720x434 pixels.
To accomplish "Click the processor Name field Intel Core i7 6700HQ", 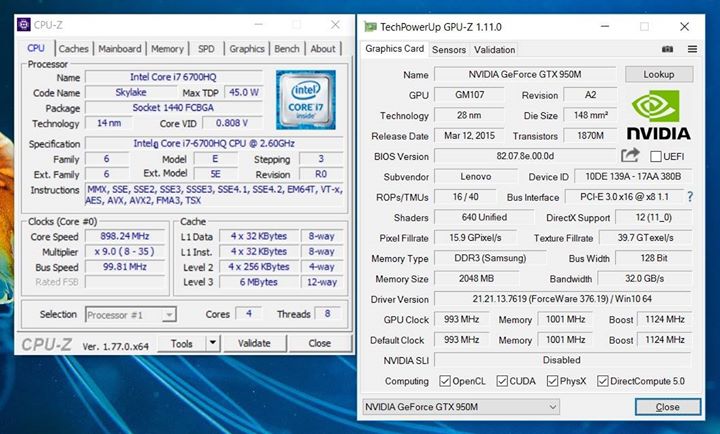I will click(174, 77).
